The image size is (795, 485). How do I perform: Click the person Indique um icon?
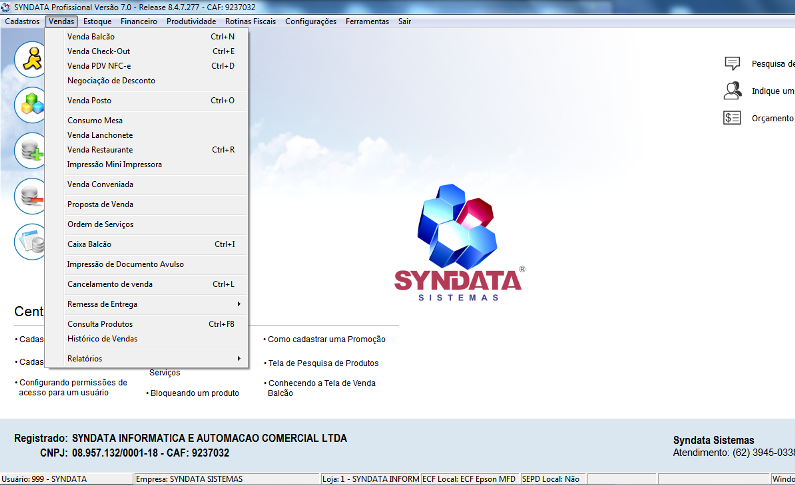[x=732, y=91]
